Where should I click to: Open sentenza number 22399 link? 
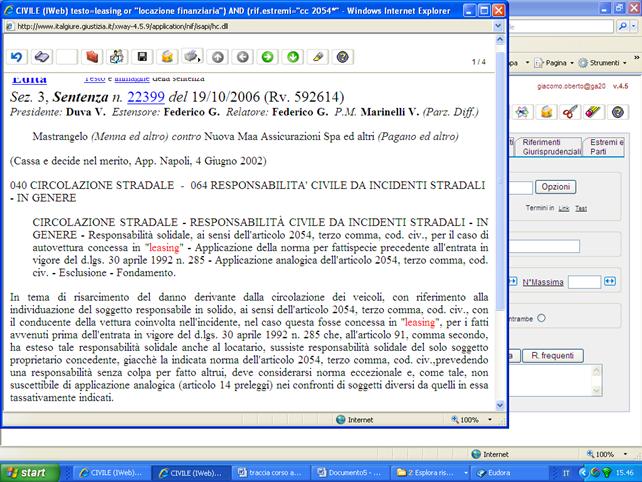[146, 97]
